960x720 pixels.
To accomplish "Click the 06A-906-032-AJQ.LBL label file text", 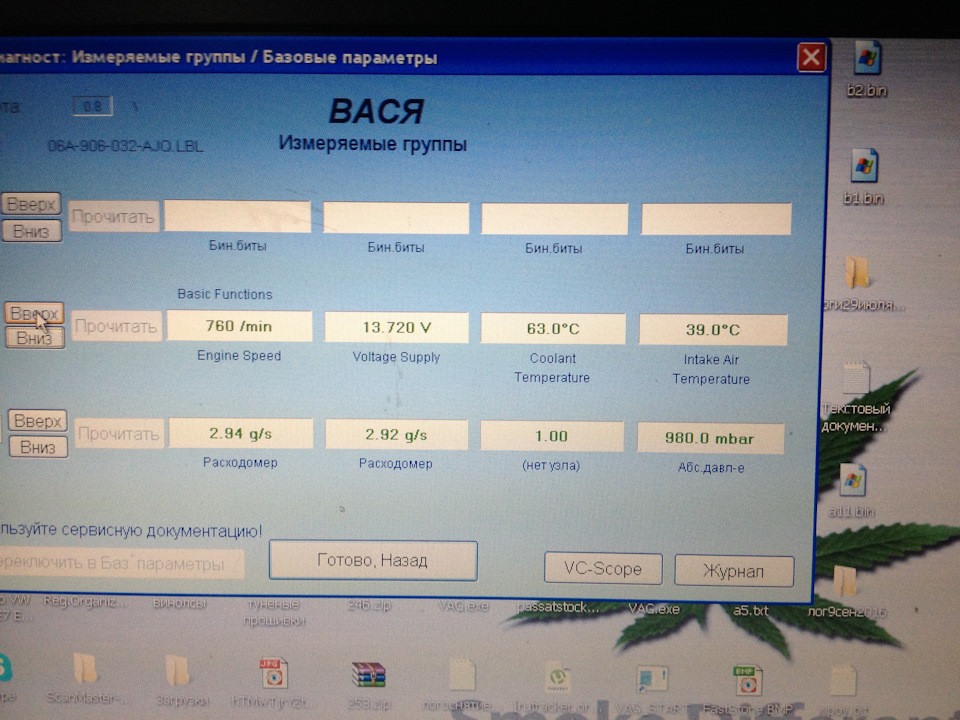I will [x=126, y=146].
